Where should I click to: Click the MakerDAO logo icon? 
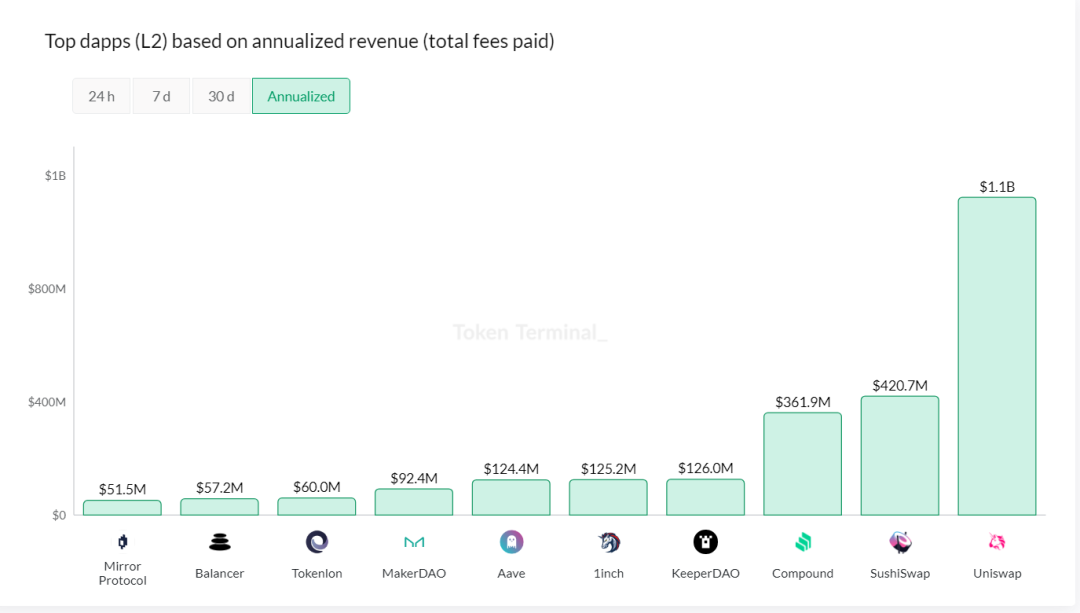pyautogui.click(x=414, y=542)
